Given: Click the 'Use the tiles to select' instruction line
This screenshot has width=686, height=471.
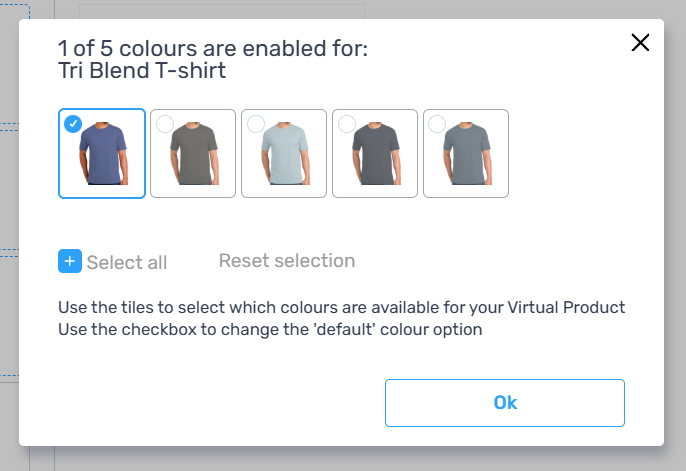Looking at the screenshot, I should click(342, 307).
